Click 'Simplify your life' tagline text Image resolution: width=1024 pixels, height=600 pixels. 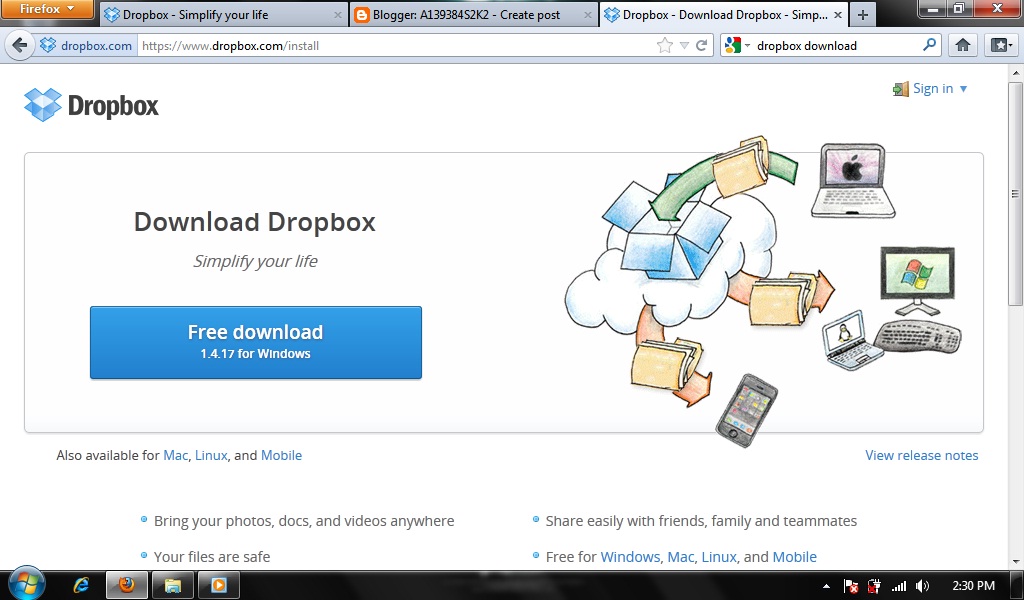pyautogui.click(x=255, y=261)
